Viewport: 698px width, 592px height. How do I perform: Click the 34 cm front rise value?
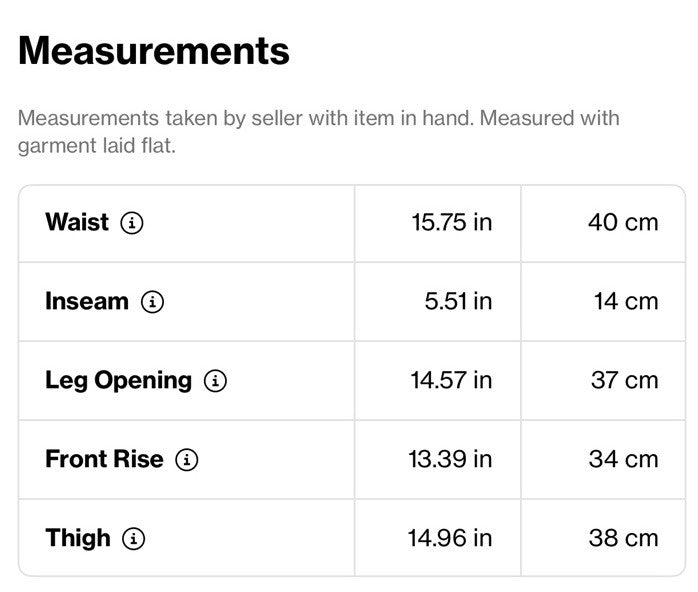click(623, 459)
